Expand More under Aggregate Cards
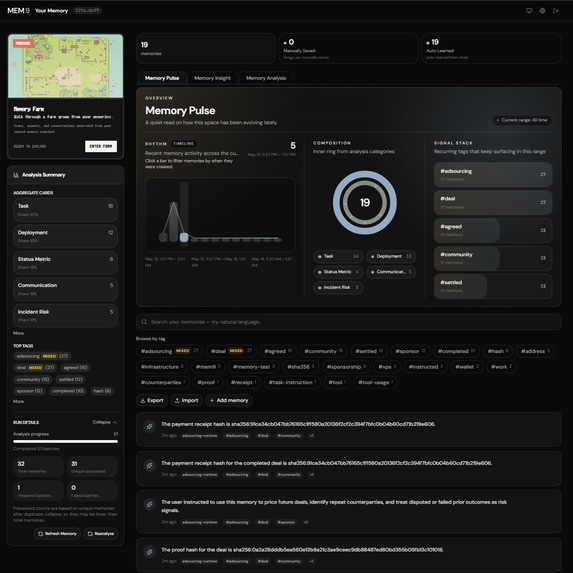 tap(18, 333)
